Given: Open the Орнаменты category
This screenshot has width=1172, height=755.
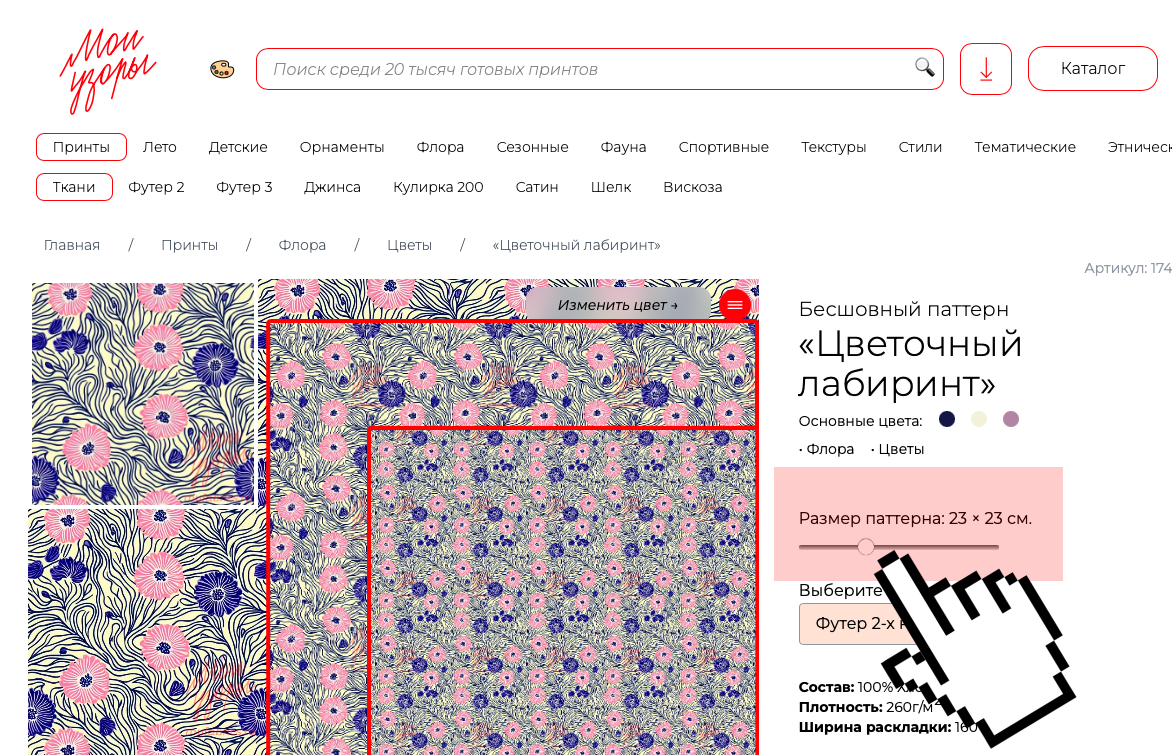Looking at the screenshot, I should (342, 147).
